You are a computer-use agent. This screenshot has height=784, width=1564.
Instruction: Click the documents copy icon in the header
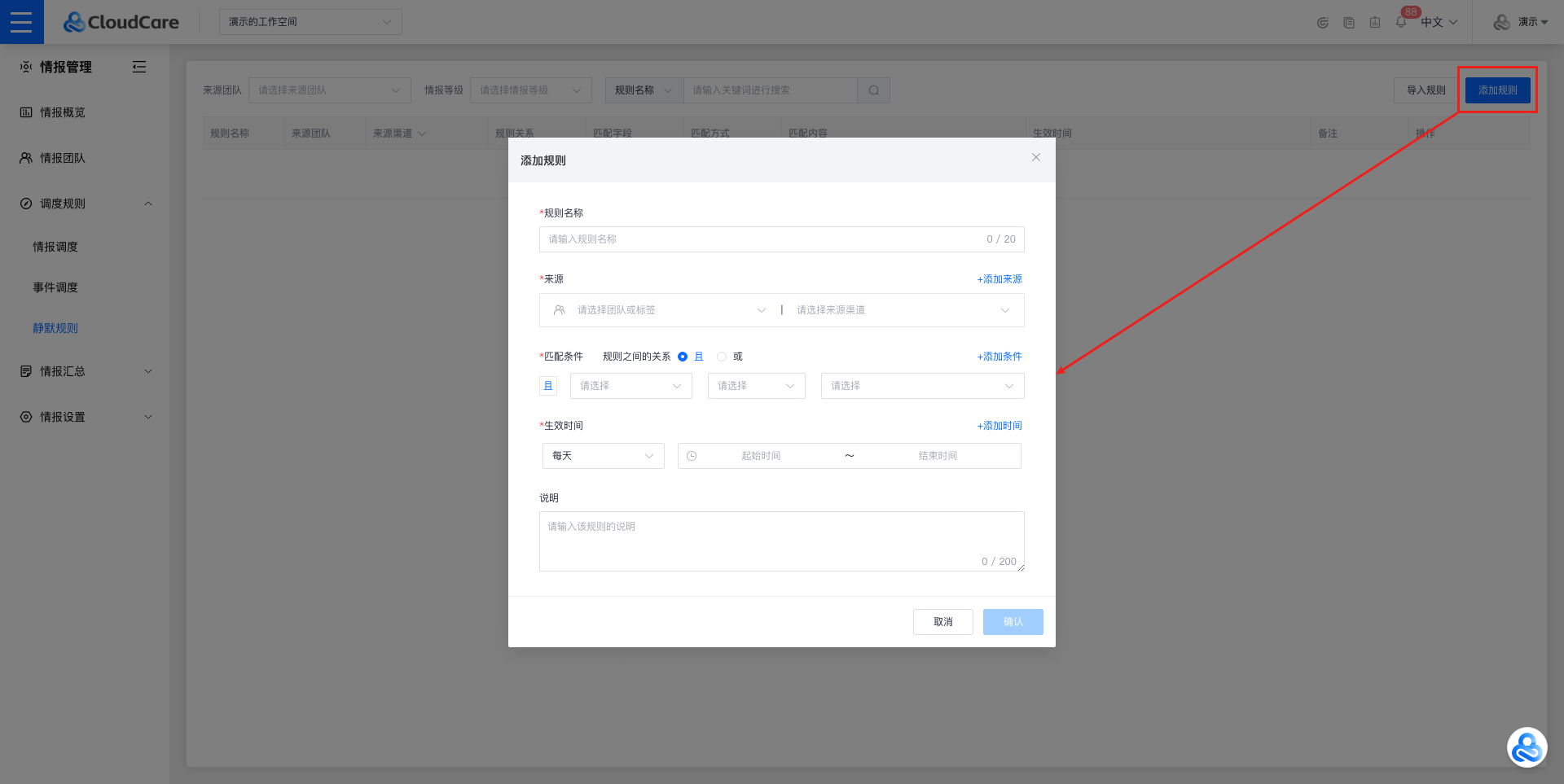point(1349,23)
